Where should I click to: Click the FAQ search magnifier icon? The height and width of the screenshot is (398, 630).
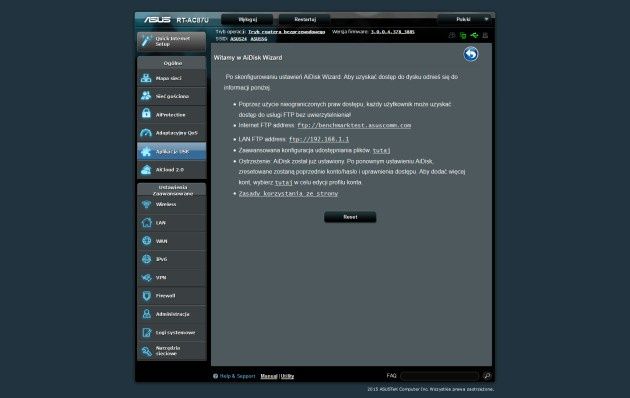point(487,376)
